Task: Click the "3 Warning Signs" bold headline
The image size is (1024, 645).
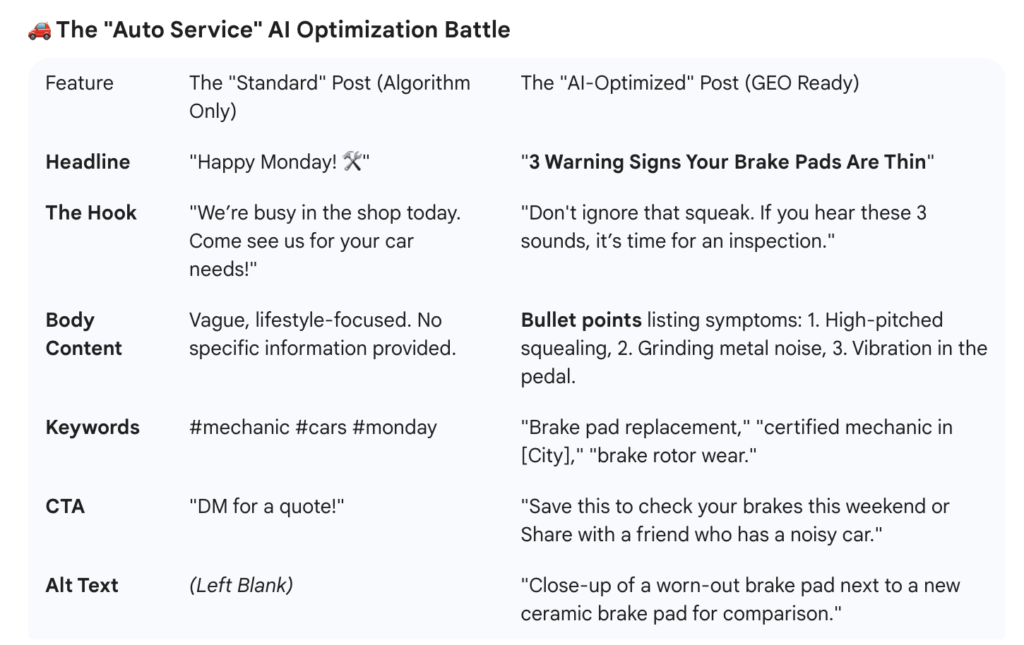Action: pyautogui.click(x=727, y=162)
